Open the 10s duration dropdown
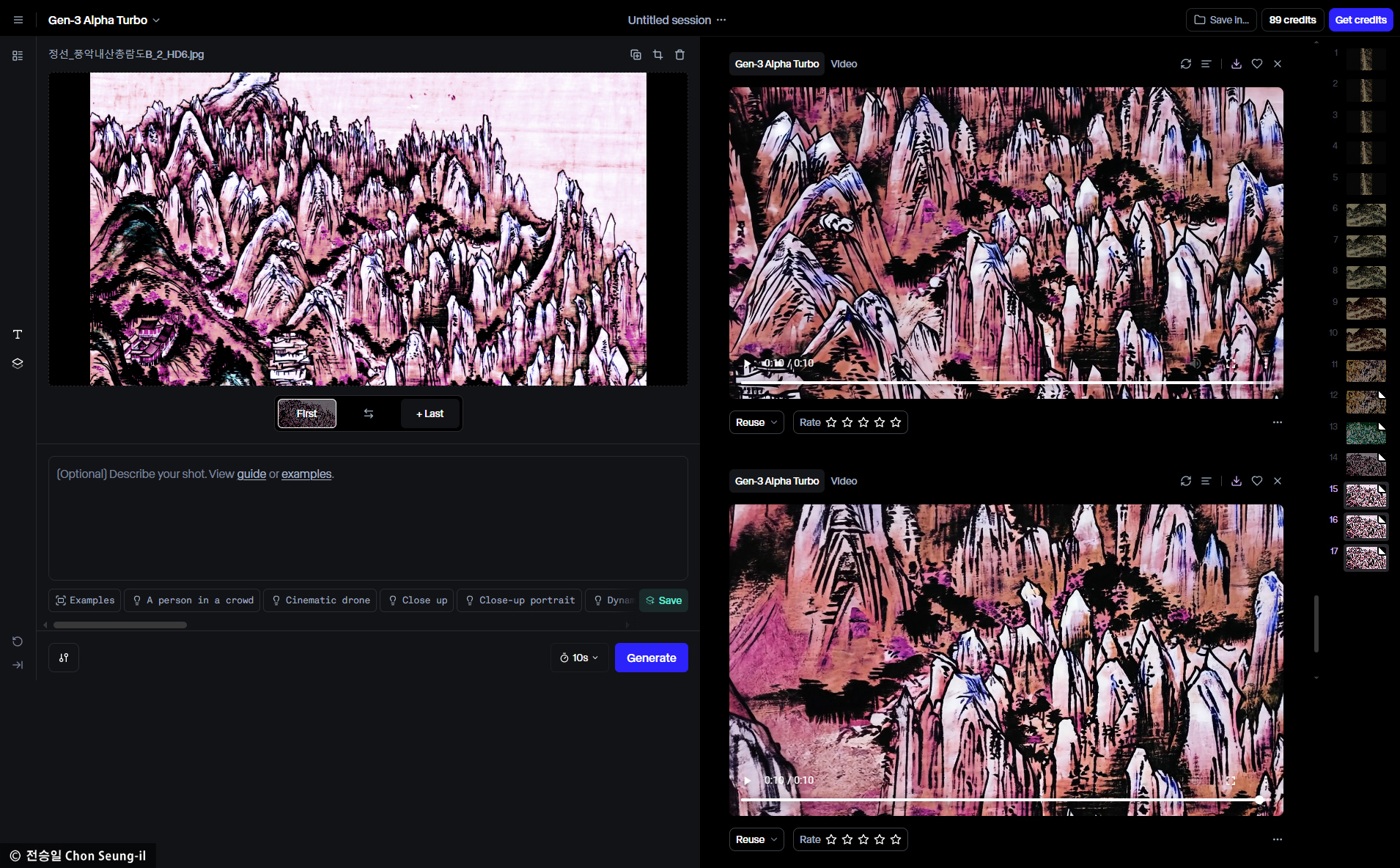 (579, 658)
